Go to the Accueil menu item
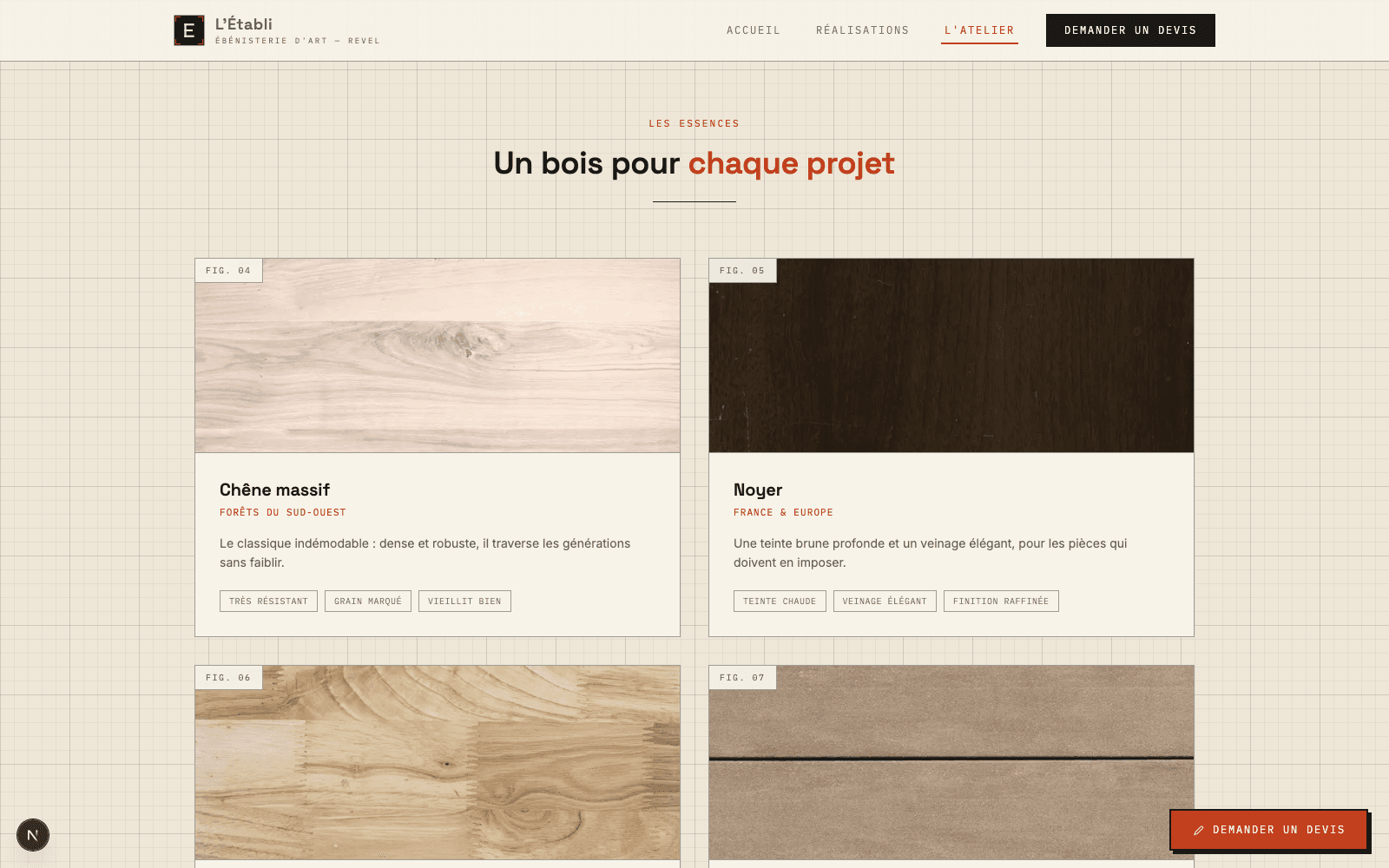The height and width of the screenshot is (868, 1389). click(754, 30)
